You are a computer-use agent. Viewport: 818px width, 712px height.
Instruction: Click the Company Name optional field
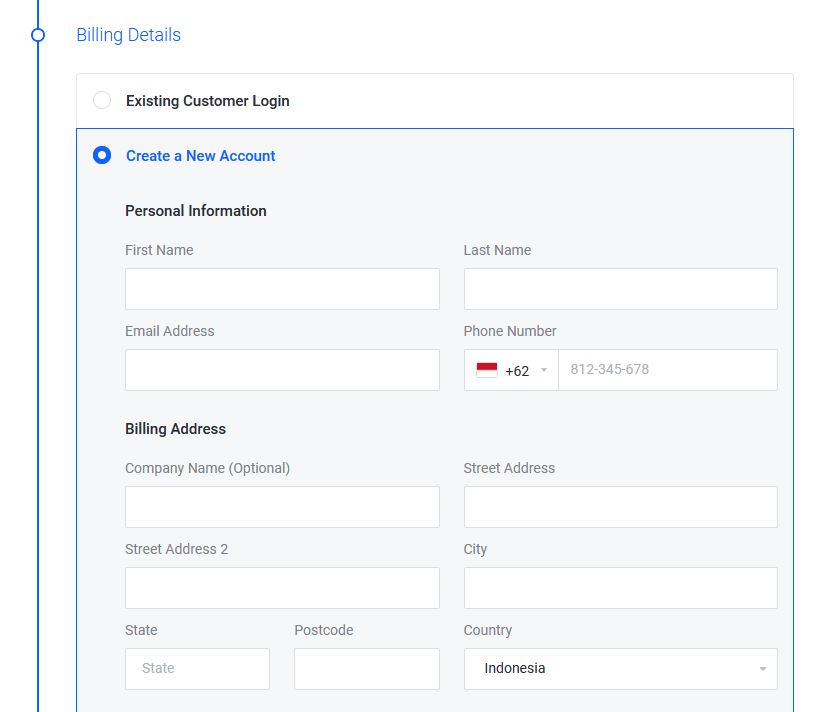click(x=282, y=506)
